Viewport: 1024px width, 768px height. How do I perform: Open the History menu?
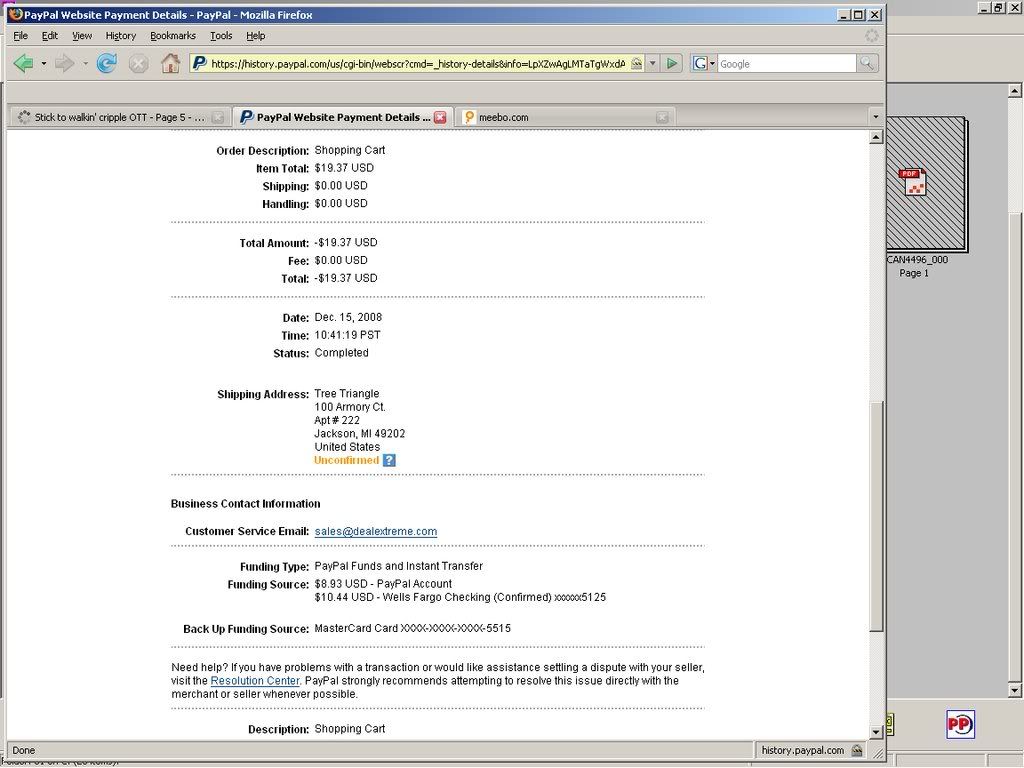(x=121, y=36)
